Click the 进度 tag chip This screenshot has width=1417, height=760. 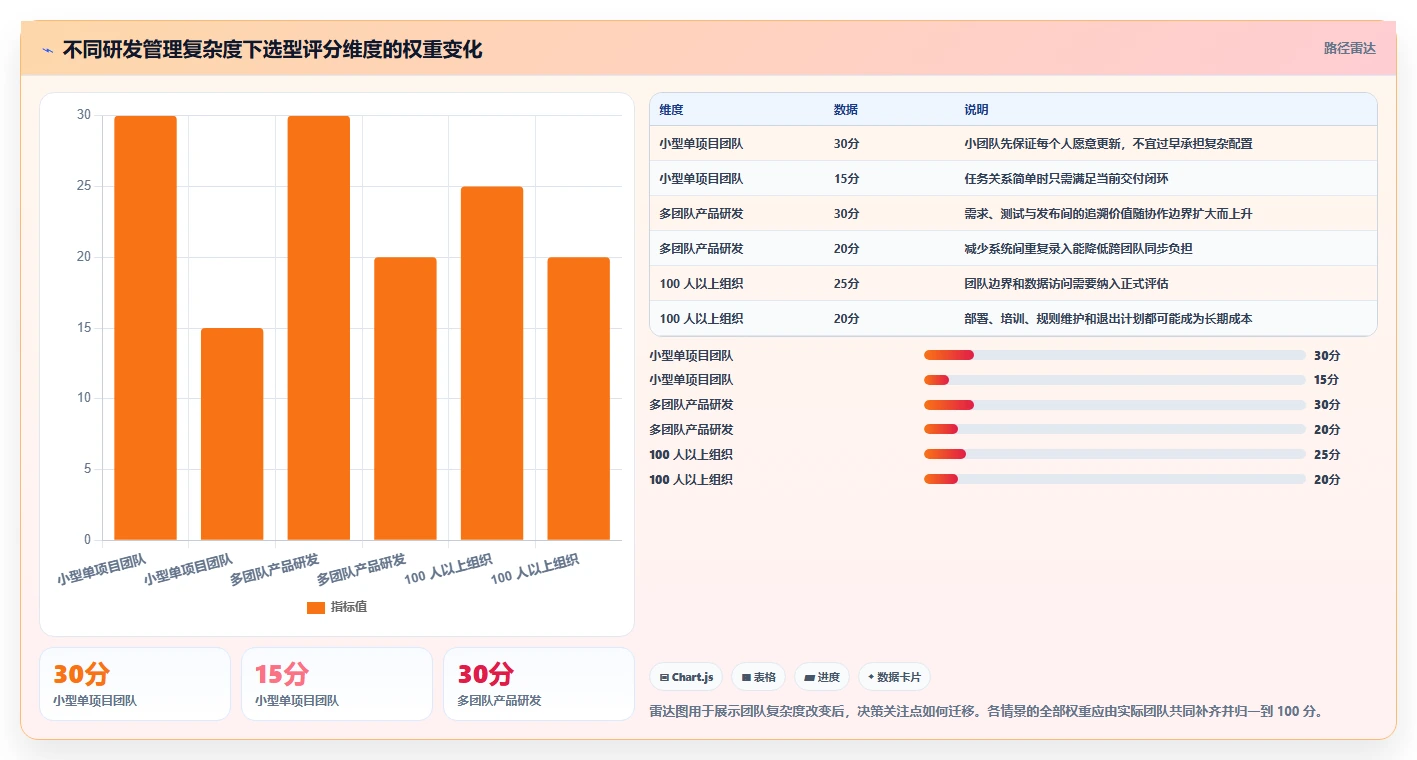[822, 677]
